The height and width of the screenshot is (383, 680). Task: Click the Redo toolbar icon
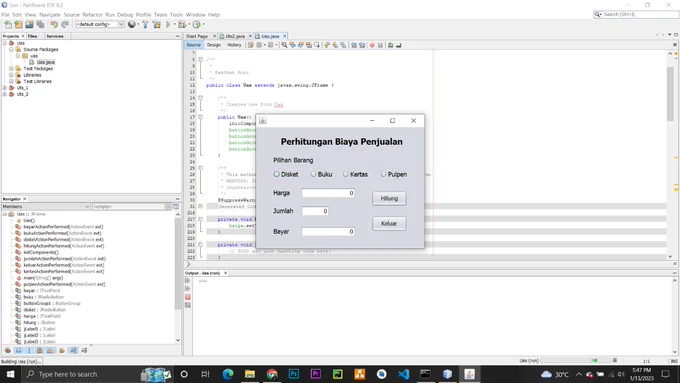click(x=65, y=24)
